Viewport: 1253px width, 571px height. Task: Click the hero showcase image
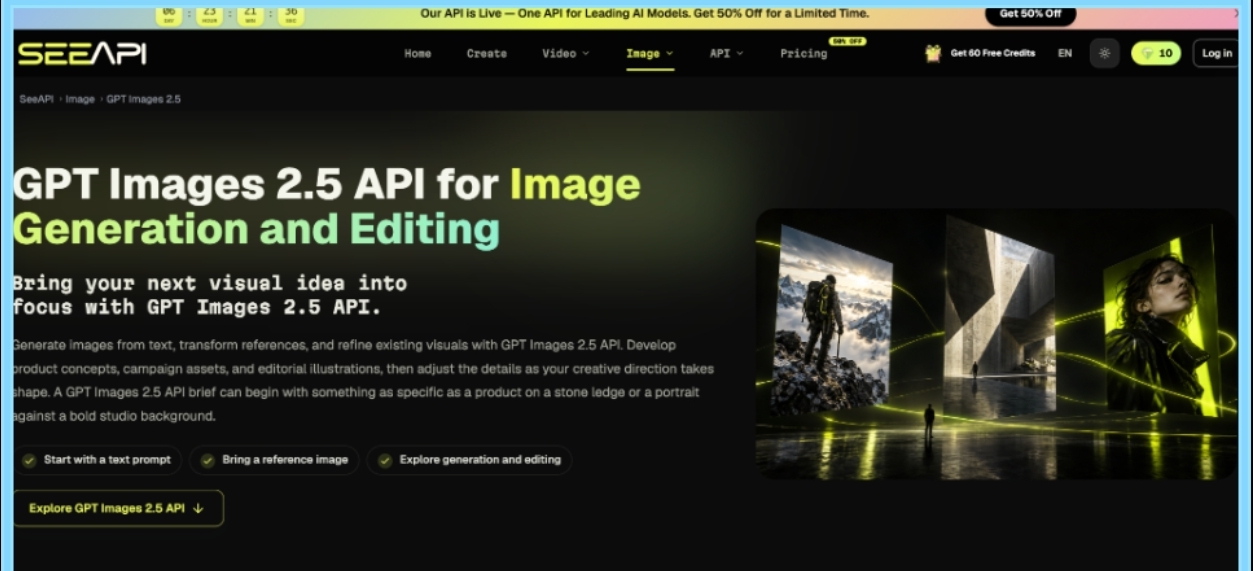click(x=996, y=343)
